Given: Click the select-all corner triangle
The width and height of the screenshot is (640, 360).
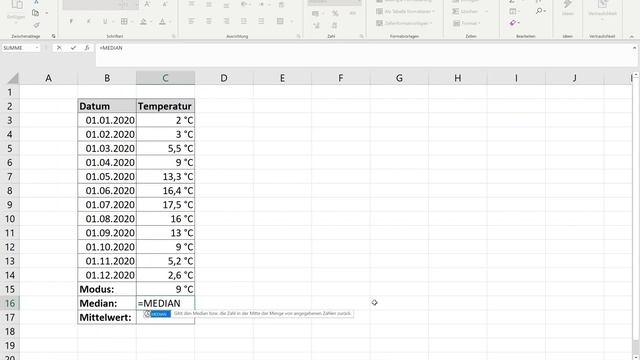Looking at the screenshot, I should click(x=13, y=78).
